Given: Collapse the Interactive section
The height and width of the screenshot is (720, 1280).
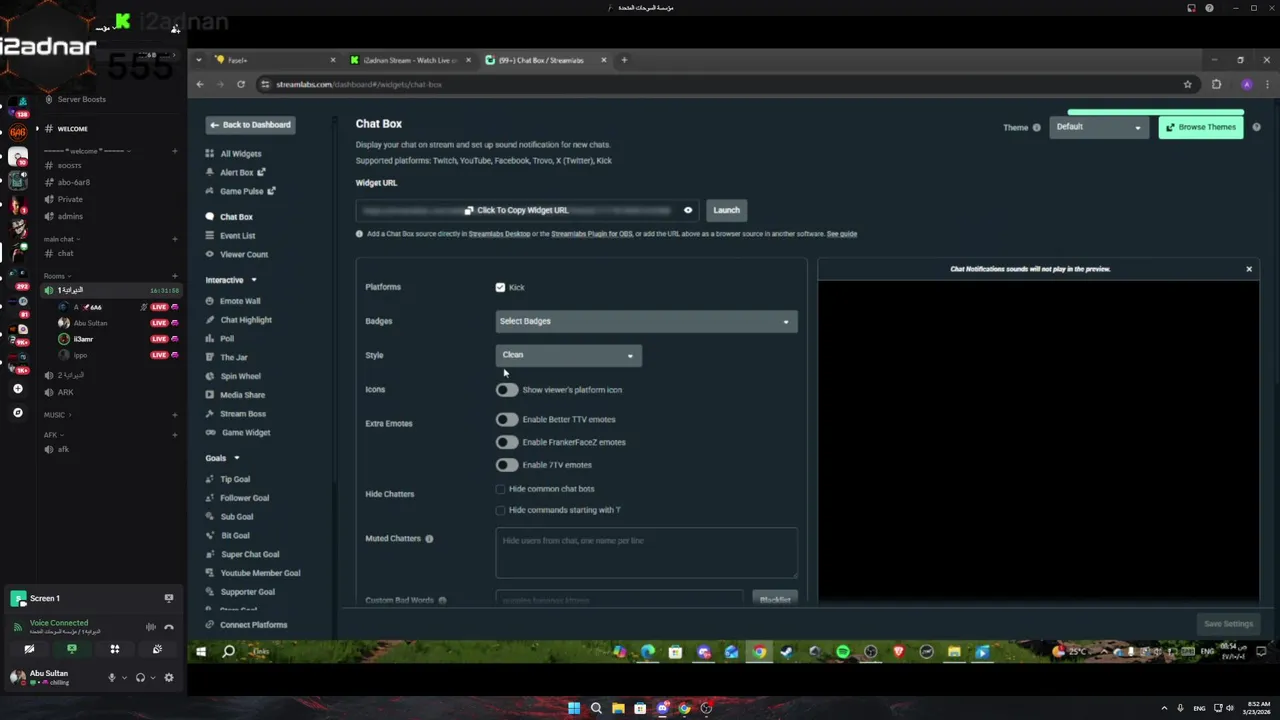Looking at the screenshot, I should pos(231,280).
